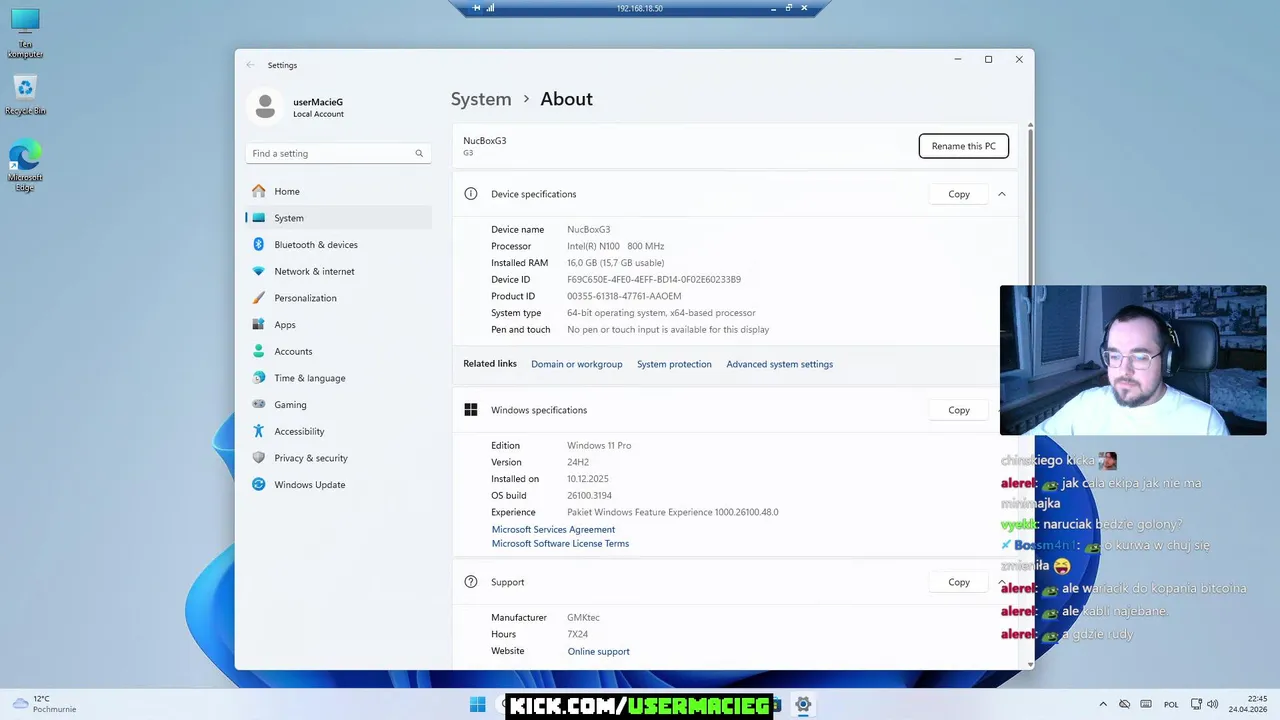This screenshot has height=720, width=1280.
Task: Click the network icon in system tray
Action: point(1196,704)
